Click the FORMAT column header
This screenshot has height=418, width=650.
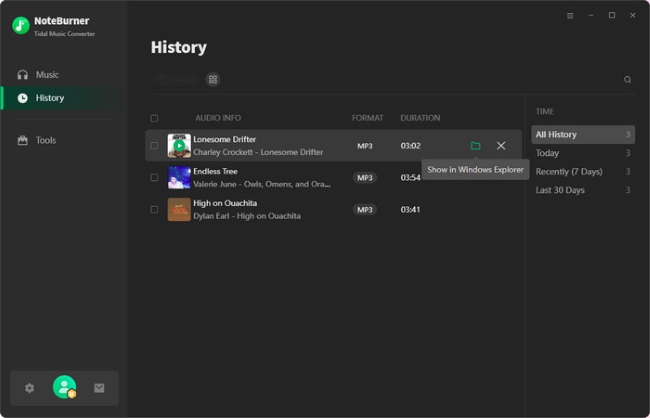(367, 118)
